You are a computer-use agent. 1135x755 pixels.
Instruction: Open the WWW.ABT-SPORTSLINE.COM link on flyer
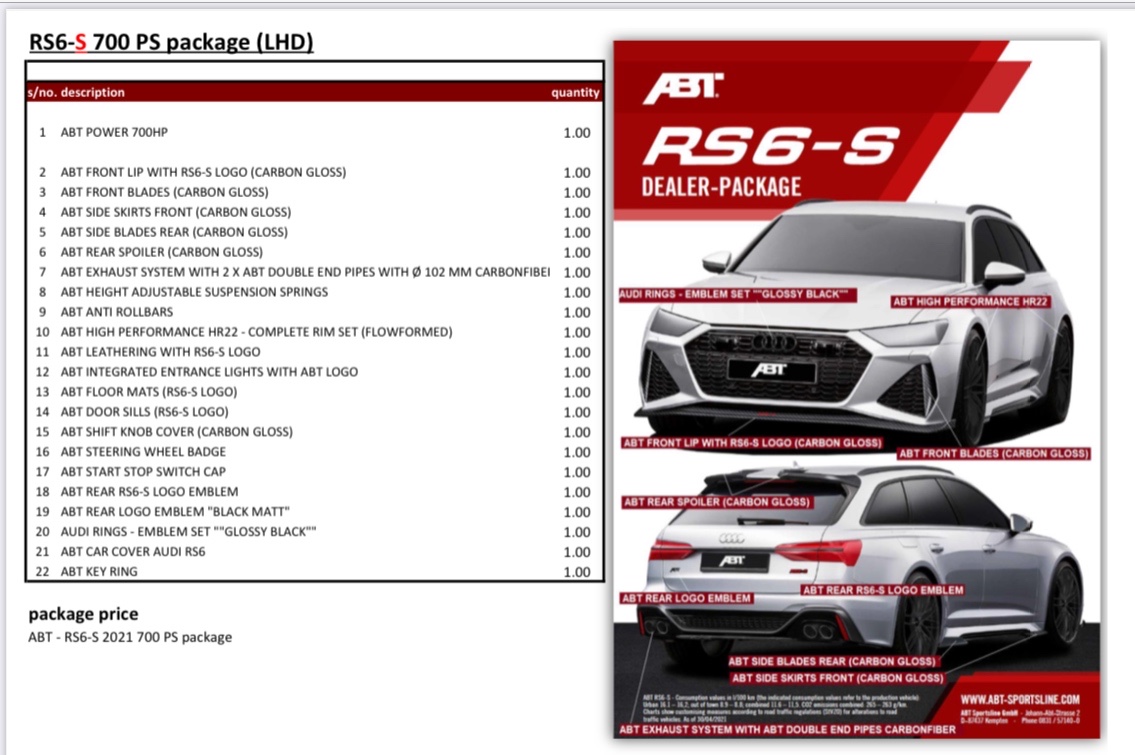pyautogui.click(x=1020, y=699)
